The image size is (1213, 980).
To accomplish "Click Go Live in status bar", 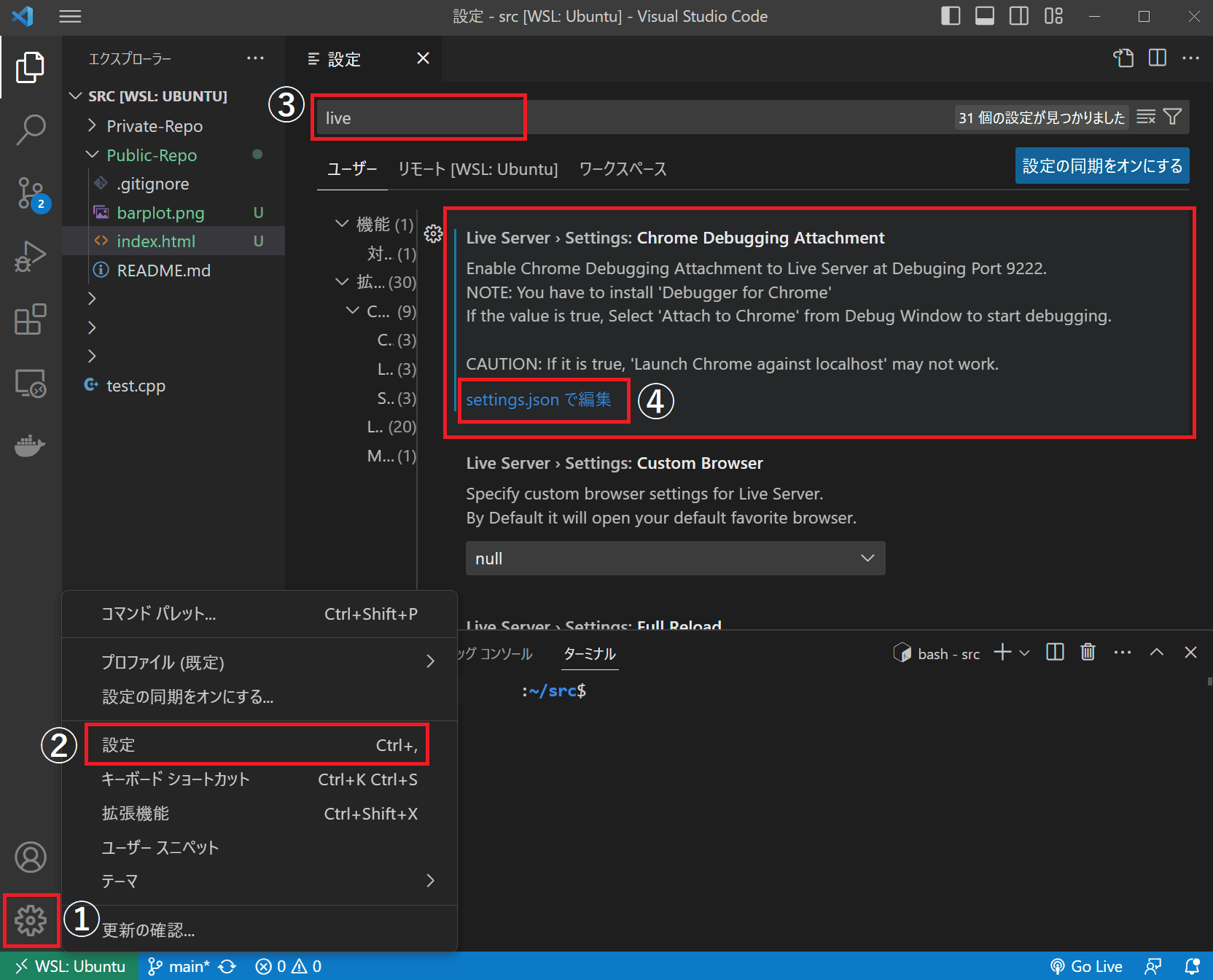I will coord(1086,966).
